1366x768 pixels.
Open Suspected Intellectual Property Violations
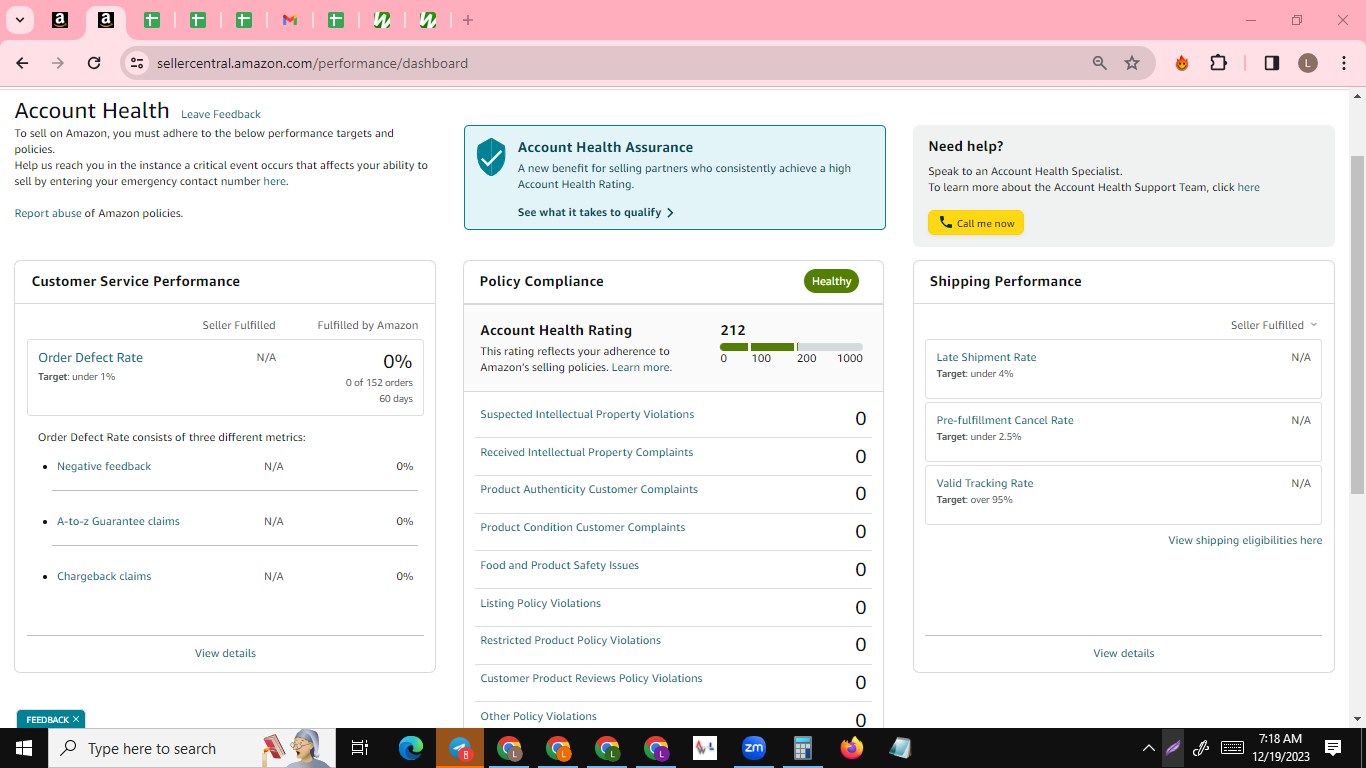click(587, 414)
